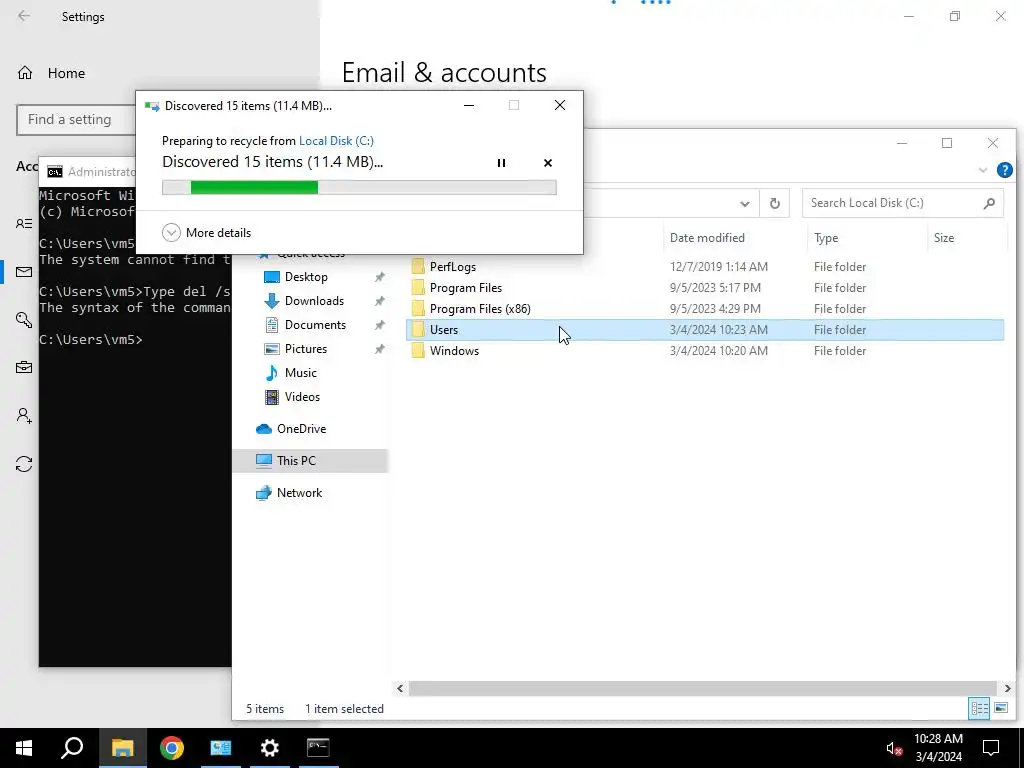
Task: Open address bar history dropdown
Action: click(x=744, y=204)
